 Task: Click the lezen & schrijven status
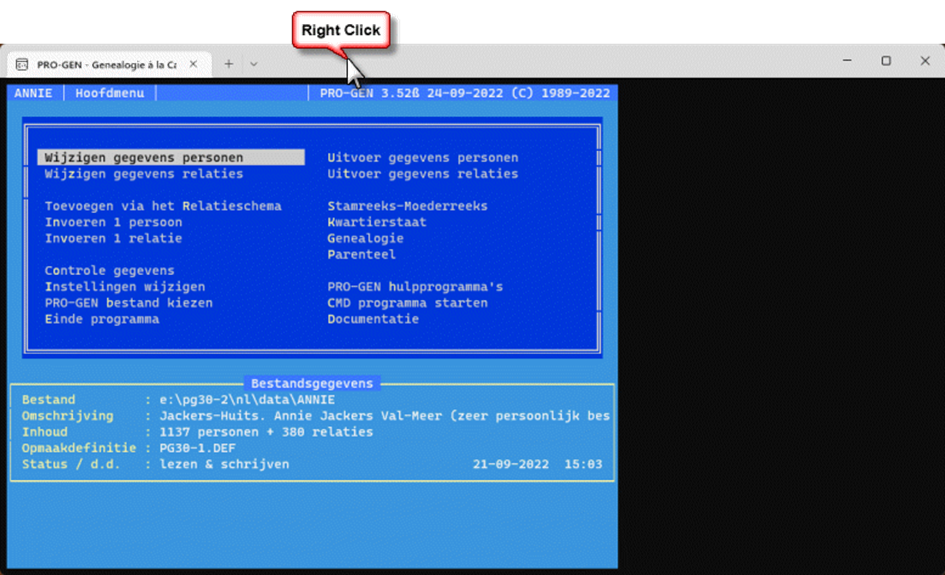click(x=224, y=465)
